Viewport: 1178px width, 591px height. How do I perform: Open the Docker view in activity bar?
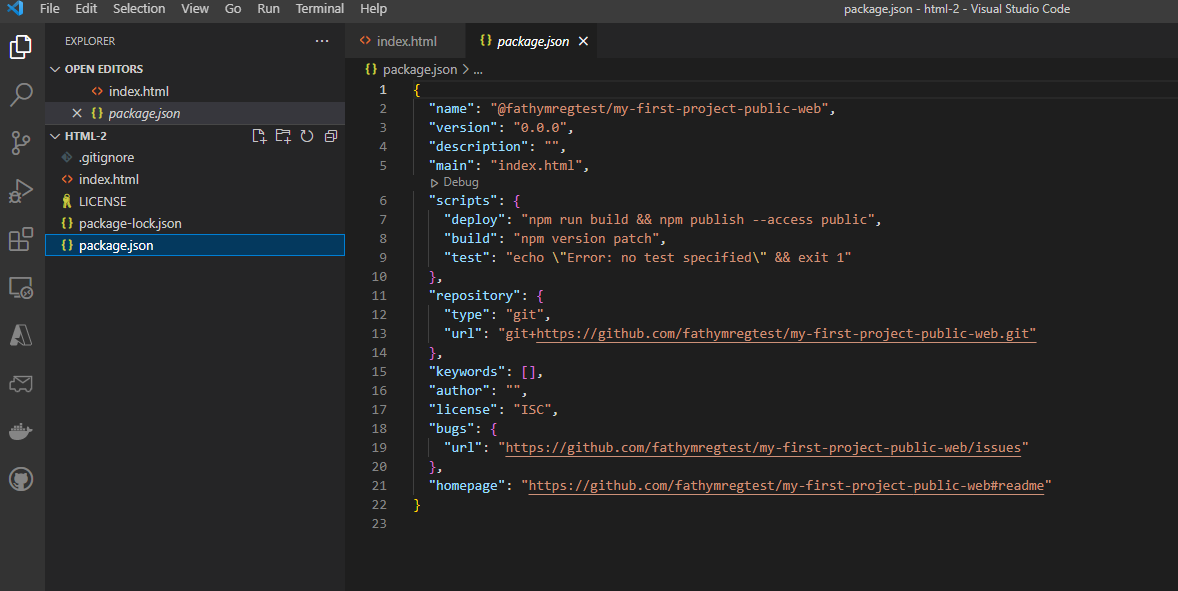(x=21, y=431)
